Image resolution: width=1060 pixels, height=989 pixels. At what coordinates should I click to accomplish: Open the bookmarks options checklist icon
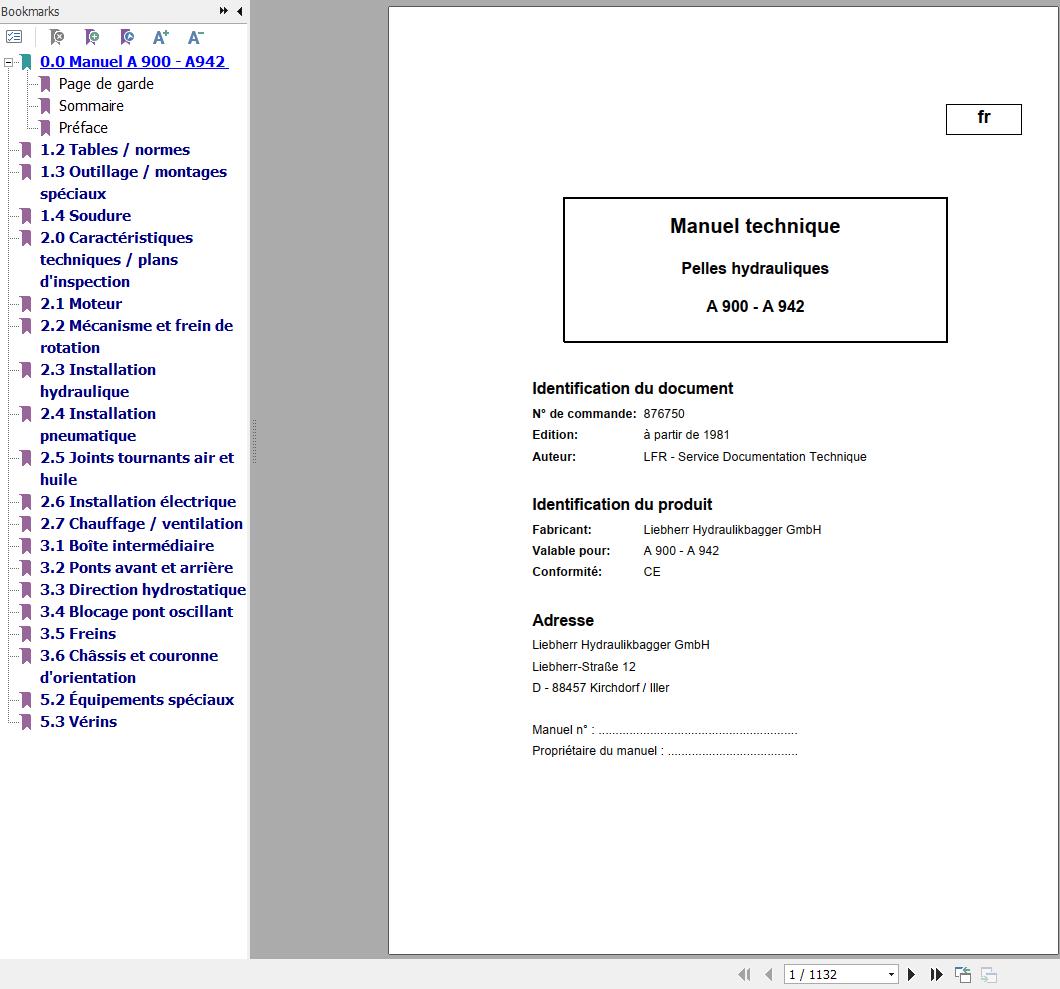[14, 37]
